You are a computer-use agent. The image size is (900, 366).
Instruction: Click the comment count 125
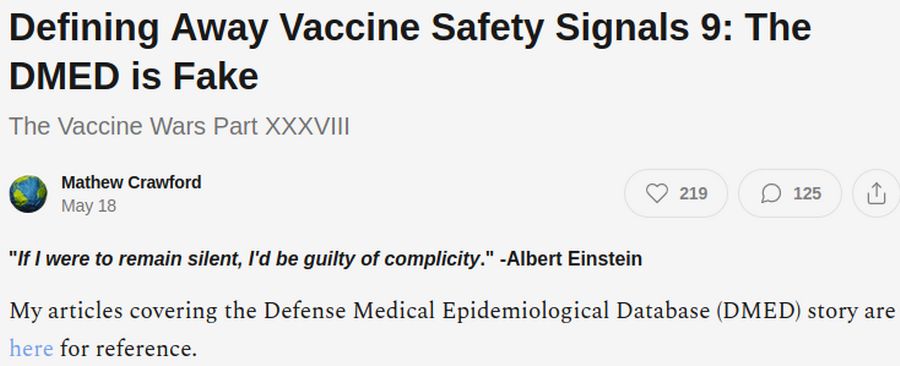(807, 194)
